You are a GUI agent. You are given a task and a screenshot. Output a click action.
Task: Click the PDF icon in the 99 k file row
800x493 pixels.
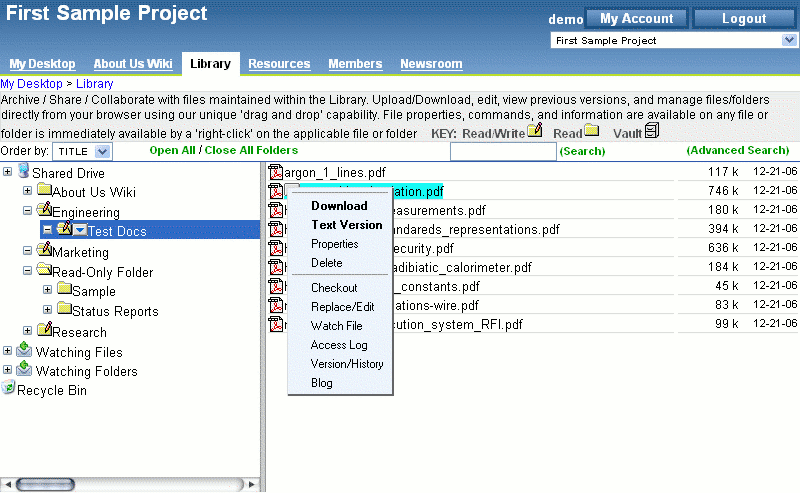point(276,324)
